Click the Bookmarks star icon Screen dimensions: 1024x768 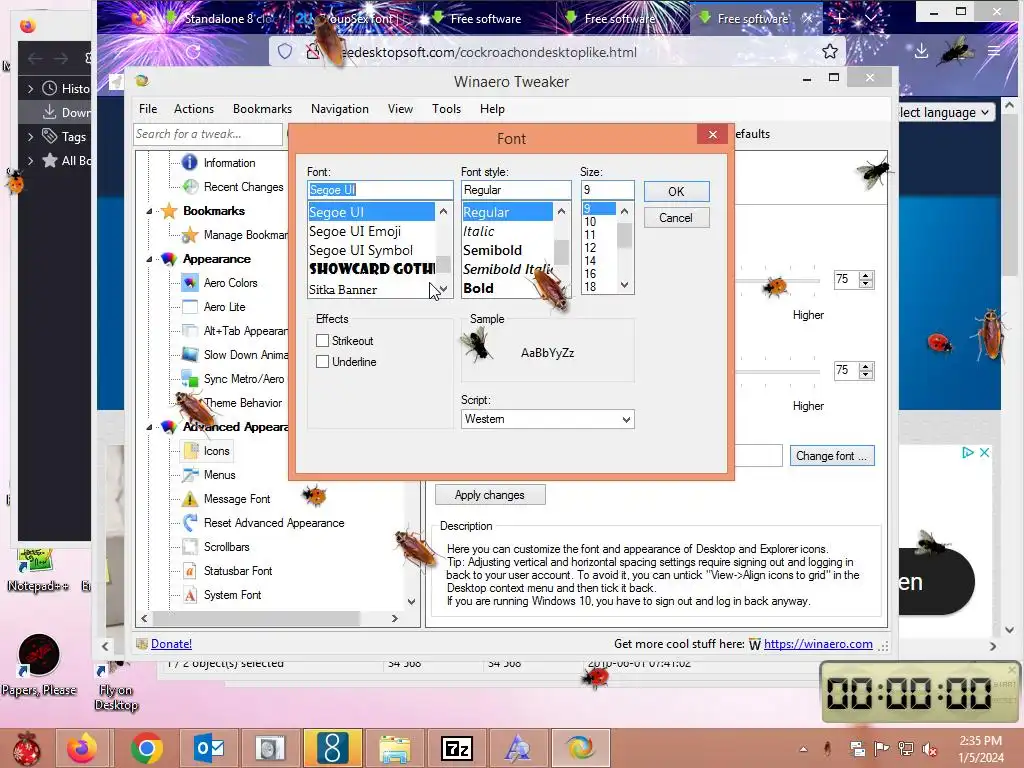(x=169, y=211)
